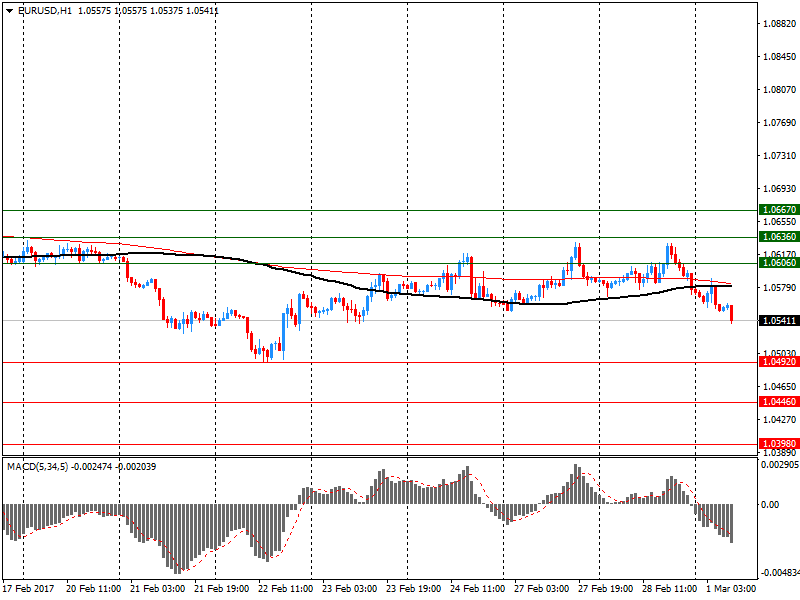Click the 17 Feb 2017 time axis label

(x=28, y=588)
